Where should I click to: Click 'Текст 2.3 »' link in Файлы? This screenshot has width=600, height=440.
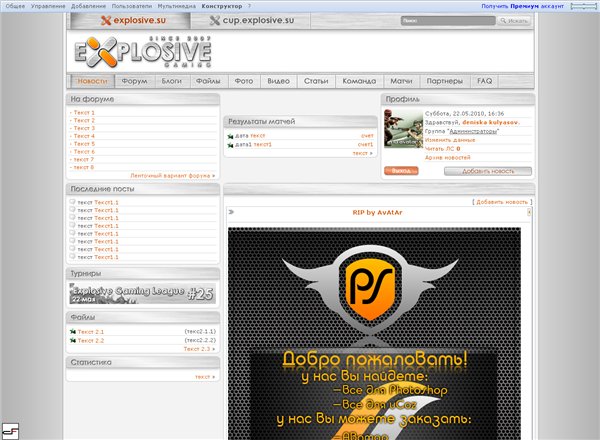pos(199,349)
